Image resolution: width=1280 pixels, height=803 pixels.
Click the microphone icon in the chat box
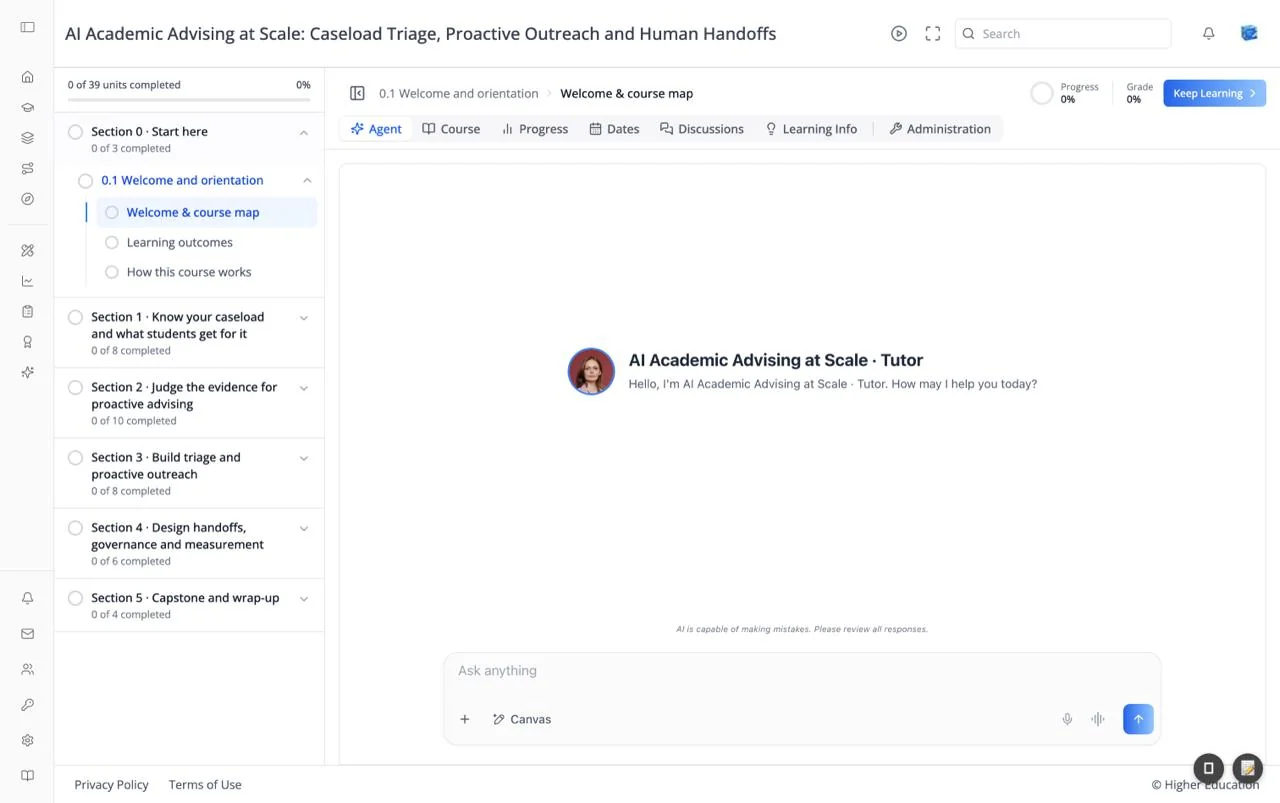point(1067,719)
